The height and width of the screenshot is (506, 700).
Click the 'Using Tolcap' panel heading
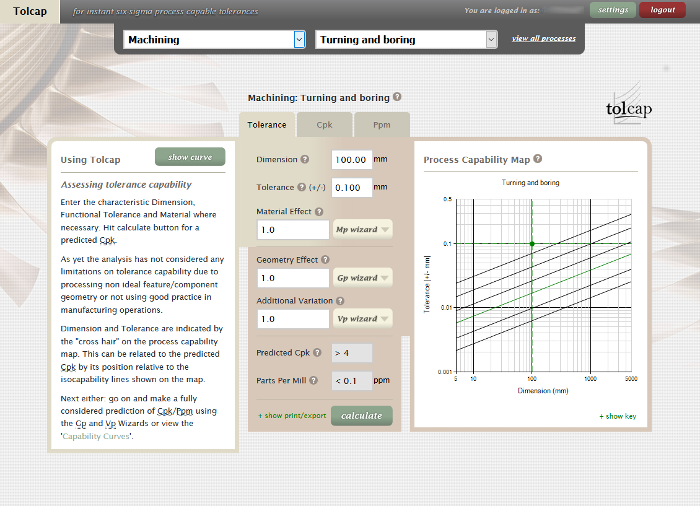point(91,160)
